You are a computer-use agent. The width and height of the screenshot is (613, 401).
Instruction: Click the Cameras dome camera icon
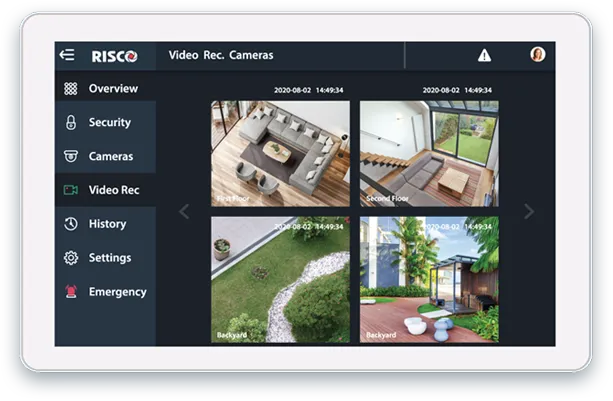click(x=71, y=156)
